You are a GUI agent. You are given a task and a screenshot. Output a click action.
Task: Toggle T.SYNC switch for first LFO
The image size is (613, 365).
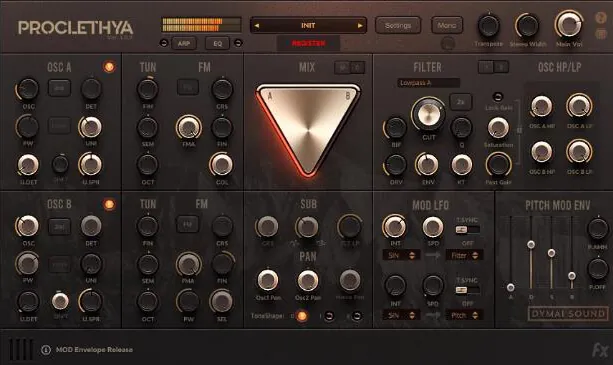pos(467,230)
